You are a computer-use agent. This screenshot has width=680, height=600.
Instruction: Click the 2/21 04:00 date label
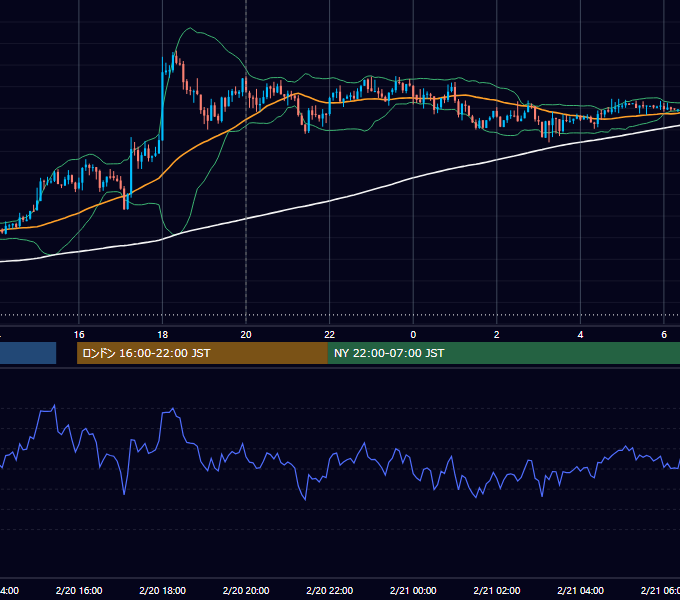[580, 590]
